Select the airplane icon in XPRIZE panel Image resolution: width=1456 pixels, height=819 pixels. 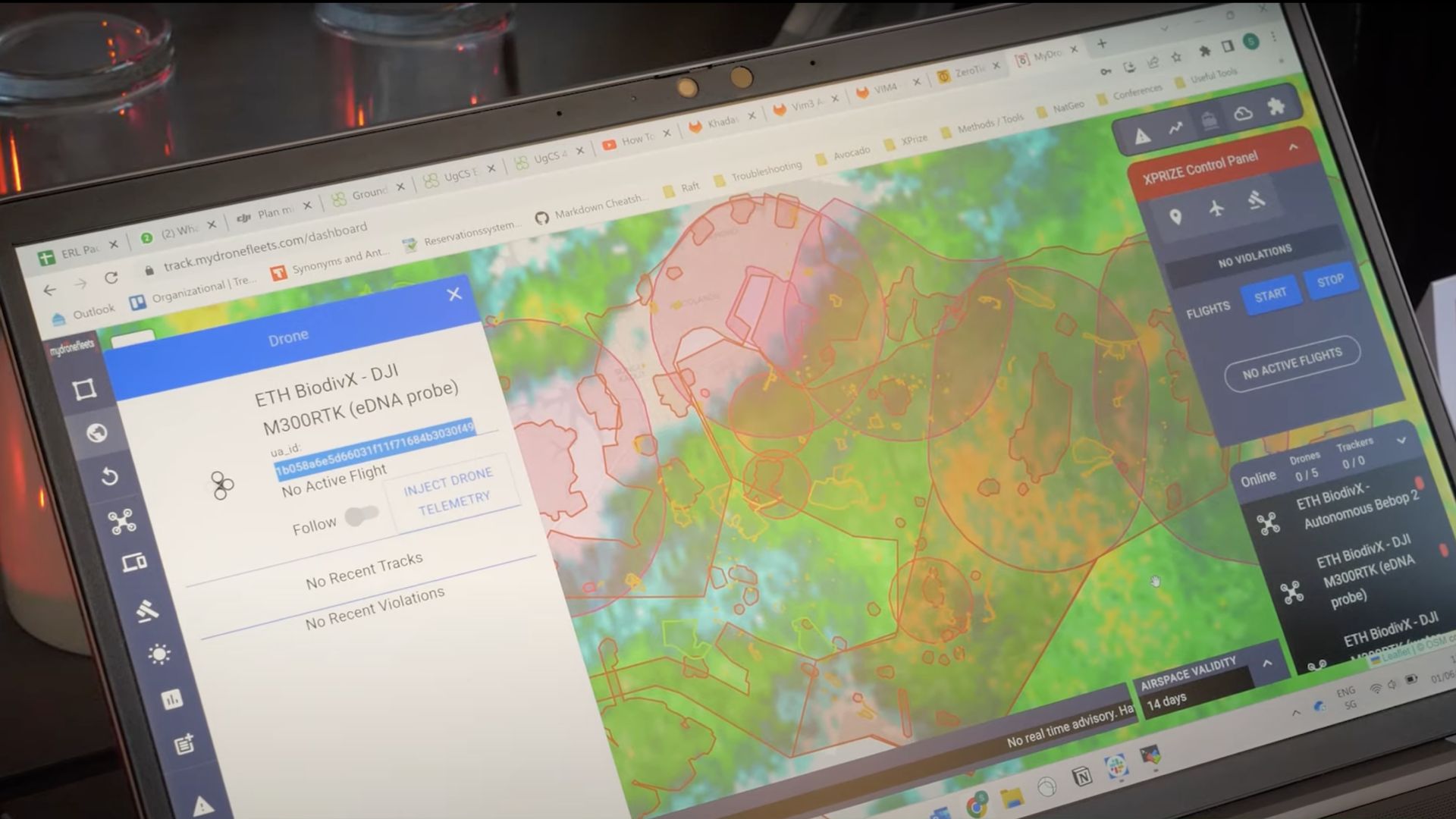click(1216, 208)
